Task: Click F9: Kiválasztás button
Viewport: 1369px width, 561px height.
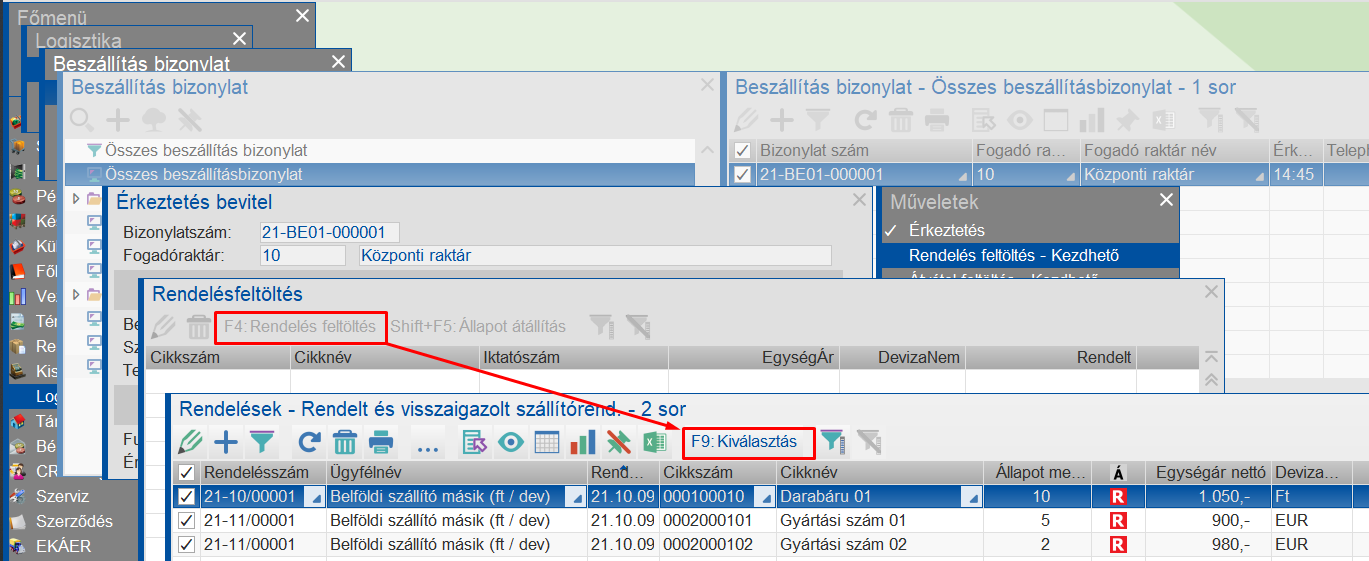Action: tap(744, 441)
